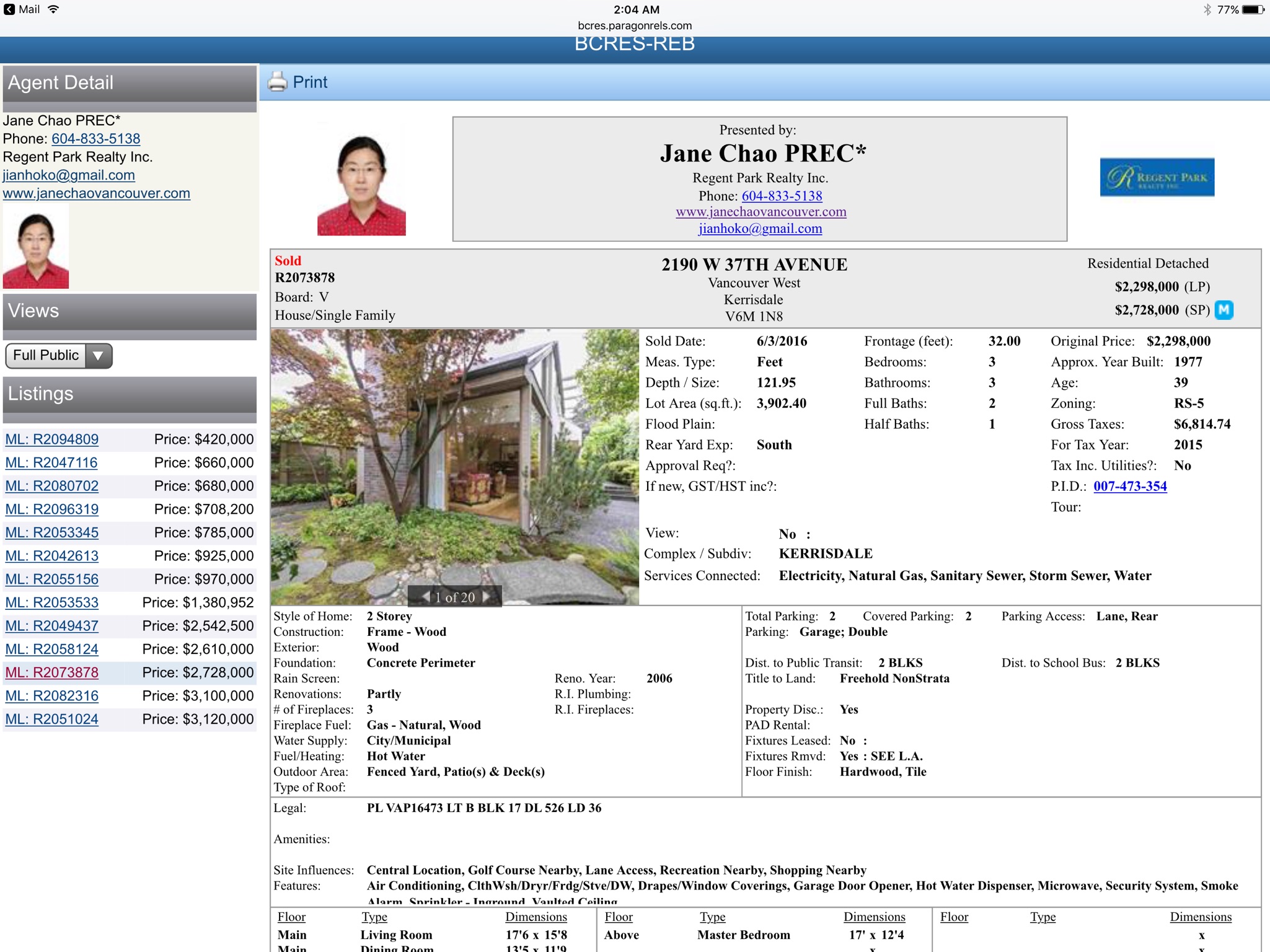Image resolution: width=1270 pixels, height=952 pixels.
Task: Tap the Mail back arrow icon
Action: [x=9, y=9]
